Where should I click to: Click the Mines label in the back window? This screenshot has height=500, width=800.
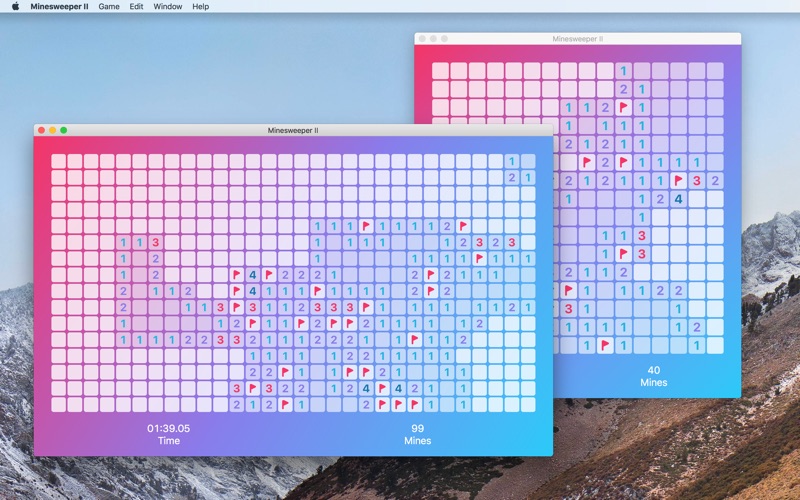[654, 383]
